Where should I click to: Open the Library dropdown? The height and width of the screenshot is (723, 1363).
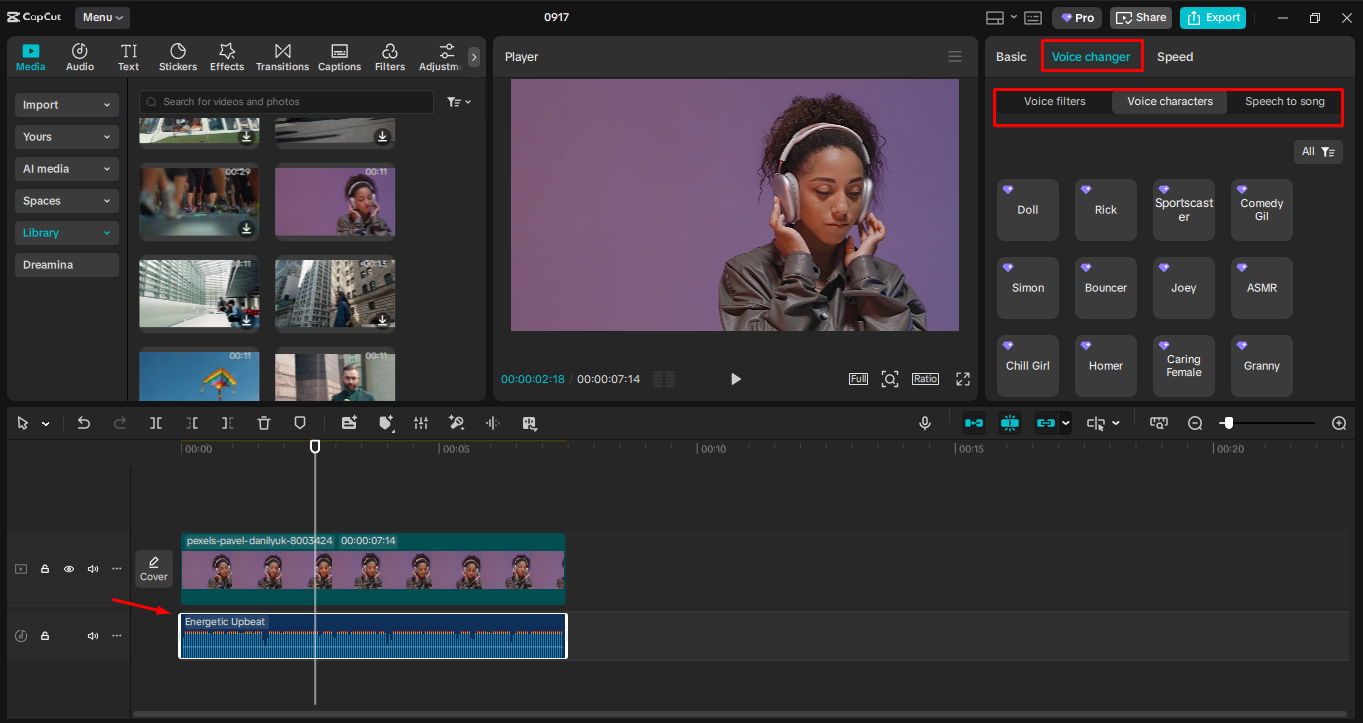[x=66, y=232]
